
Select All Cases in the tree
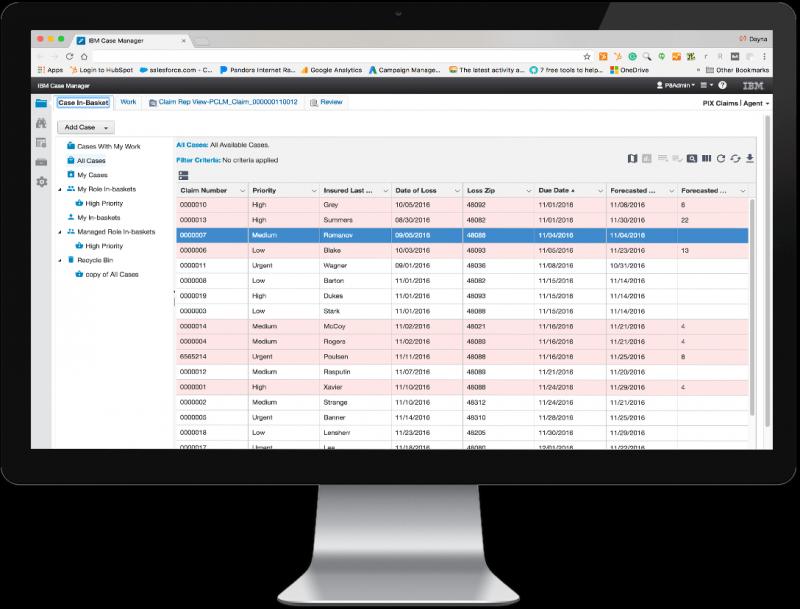(86, 161)
